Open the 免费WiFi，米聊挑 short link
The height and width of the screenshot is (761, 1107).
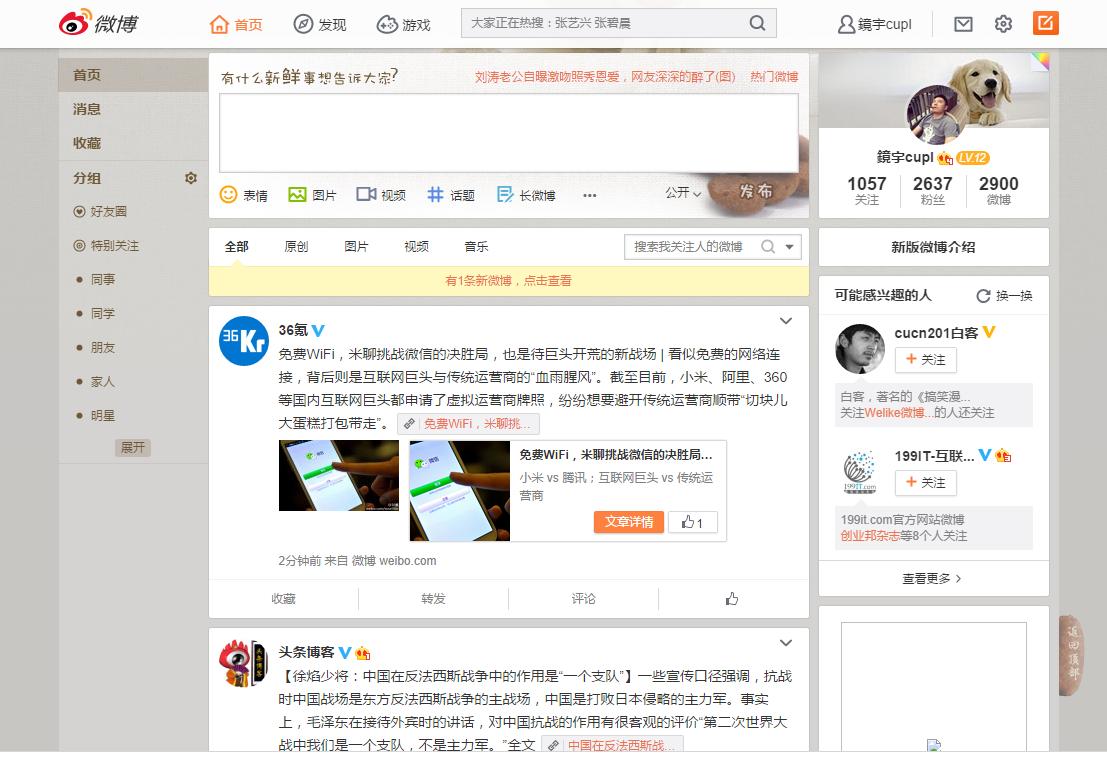tap(469, 424)
